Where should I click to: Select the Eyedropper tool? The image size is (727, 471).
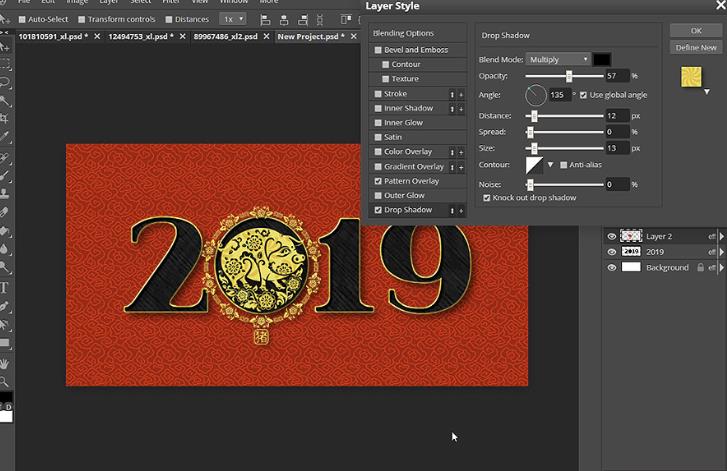click(x=4, y=136)
